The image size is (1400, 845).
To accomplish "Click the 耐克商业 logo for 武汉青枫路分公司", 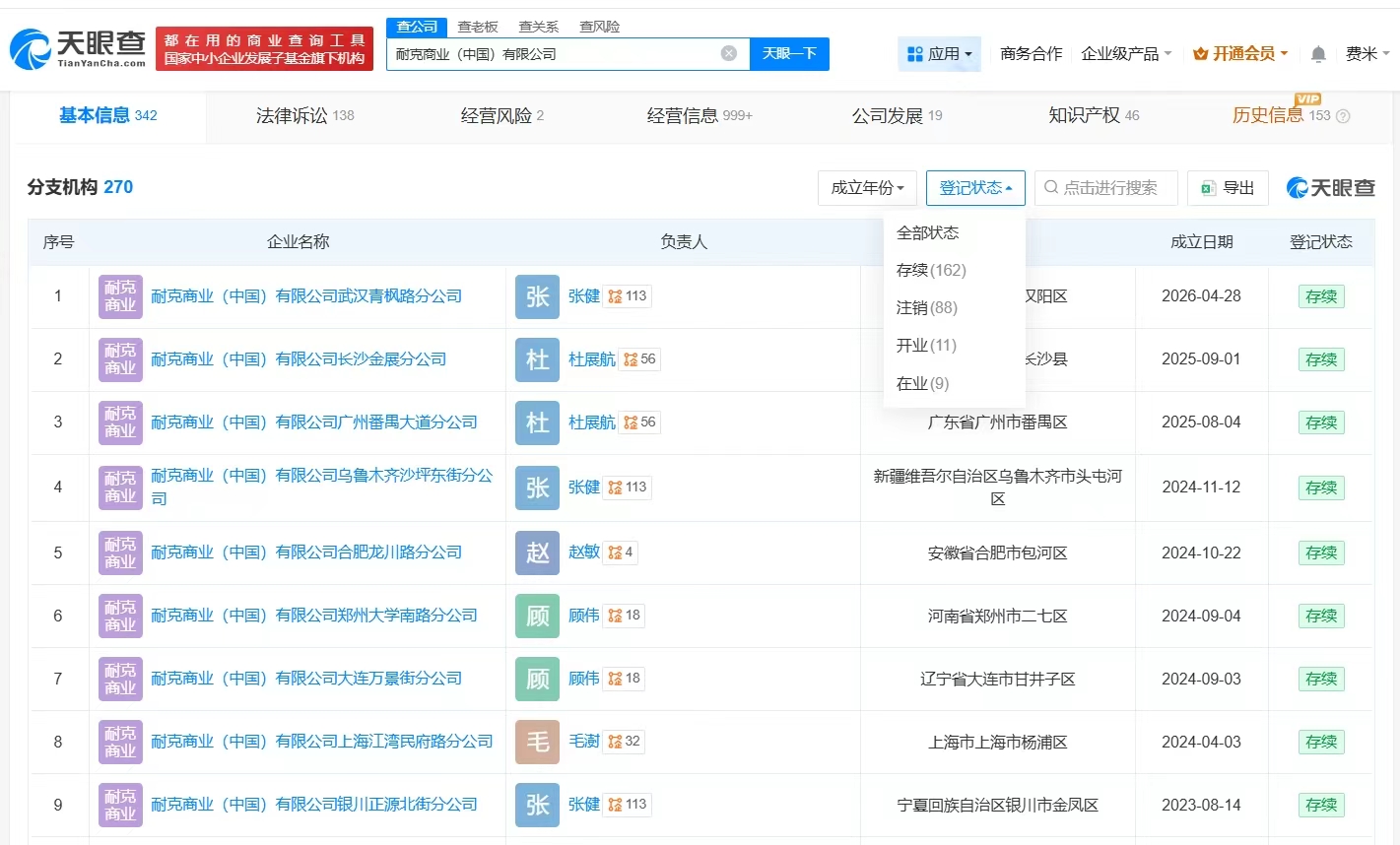I will click(x=120, y=296).
